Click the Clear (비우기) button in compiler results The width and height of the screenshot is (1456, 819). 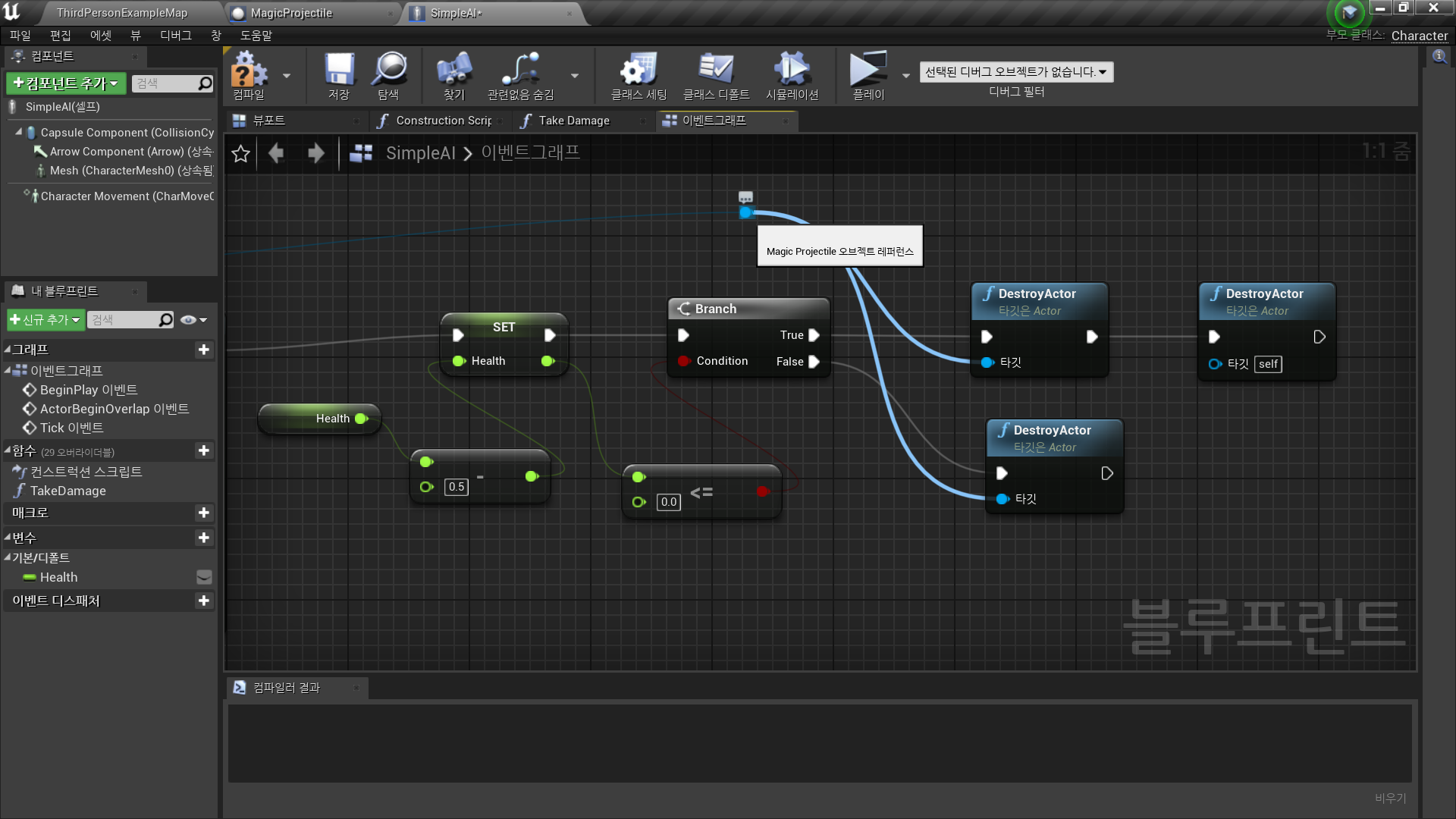point(1390,798)
